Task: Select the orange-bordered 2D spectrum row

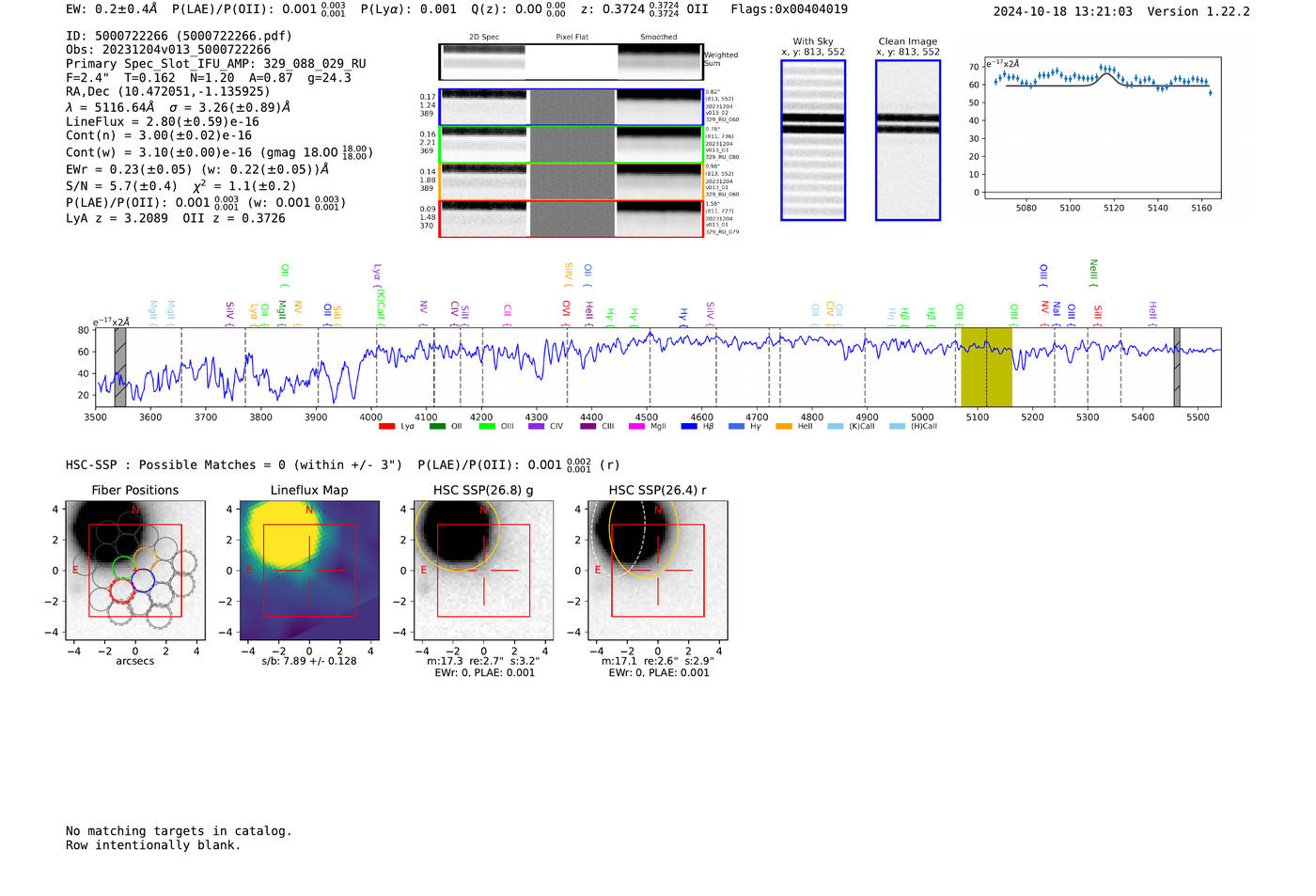Action: tap(571, 181)
